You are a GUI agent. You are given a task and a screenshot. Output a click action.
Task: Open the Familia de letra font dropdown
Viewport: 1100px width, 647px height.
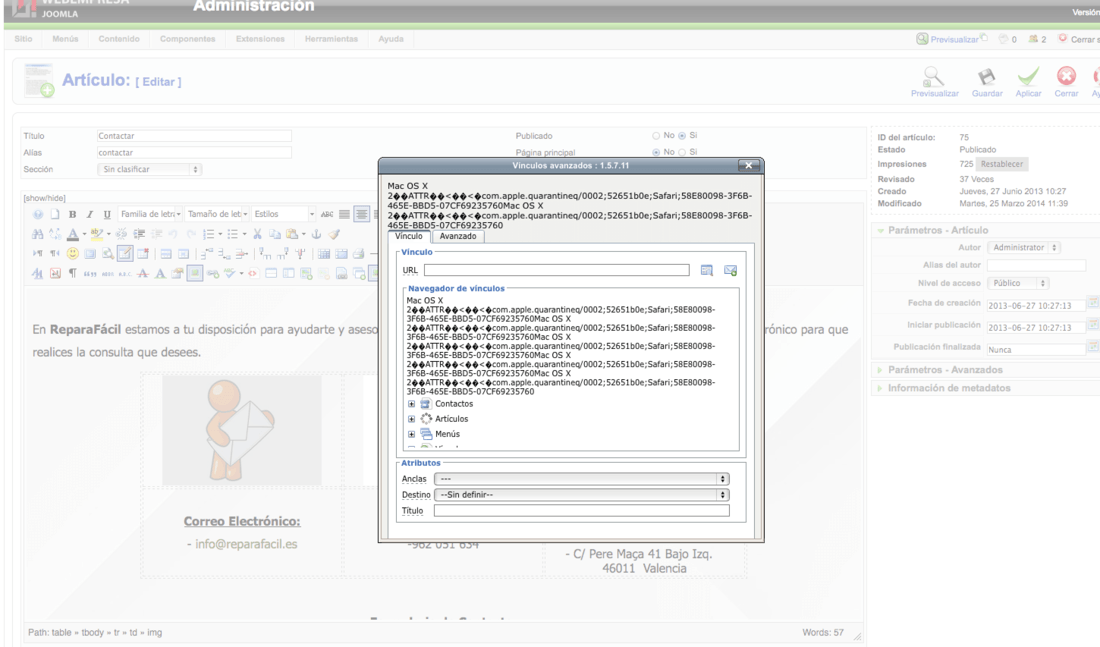coord(150,214)
